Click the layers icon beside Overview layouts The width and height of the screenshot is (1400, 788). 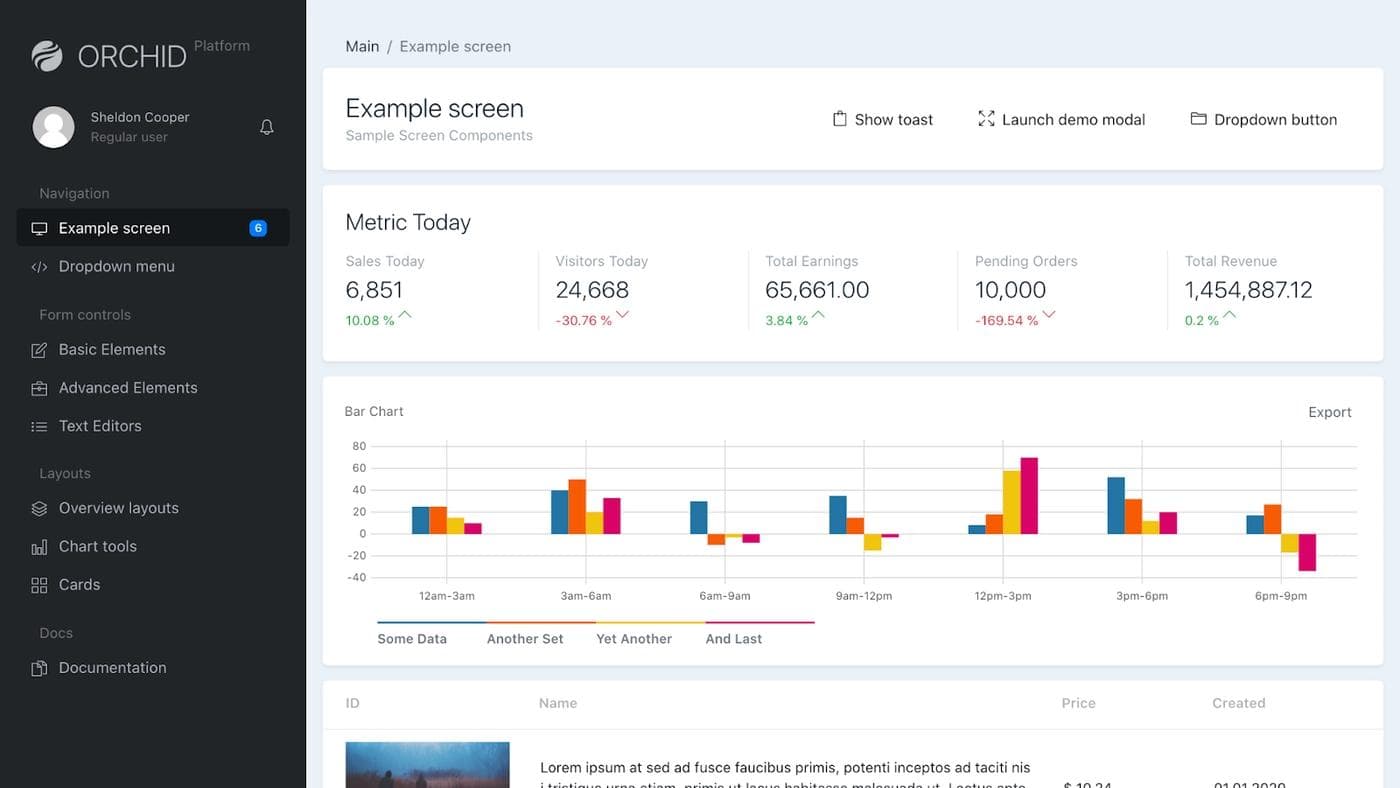pyautogui.click(x=39, y=508)
